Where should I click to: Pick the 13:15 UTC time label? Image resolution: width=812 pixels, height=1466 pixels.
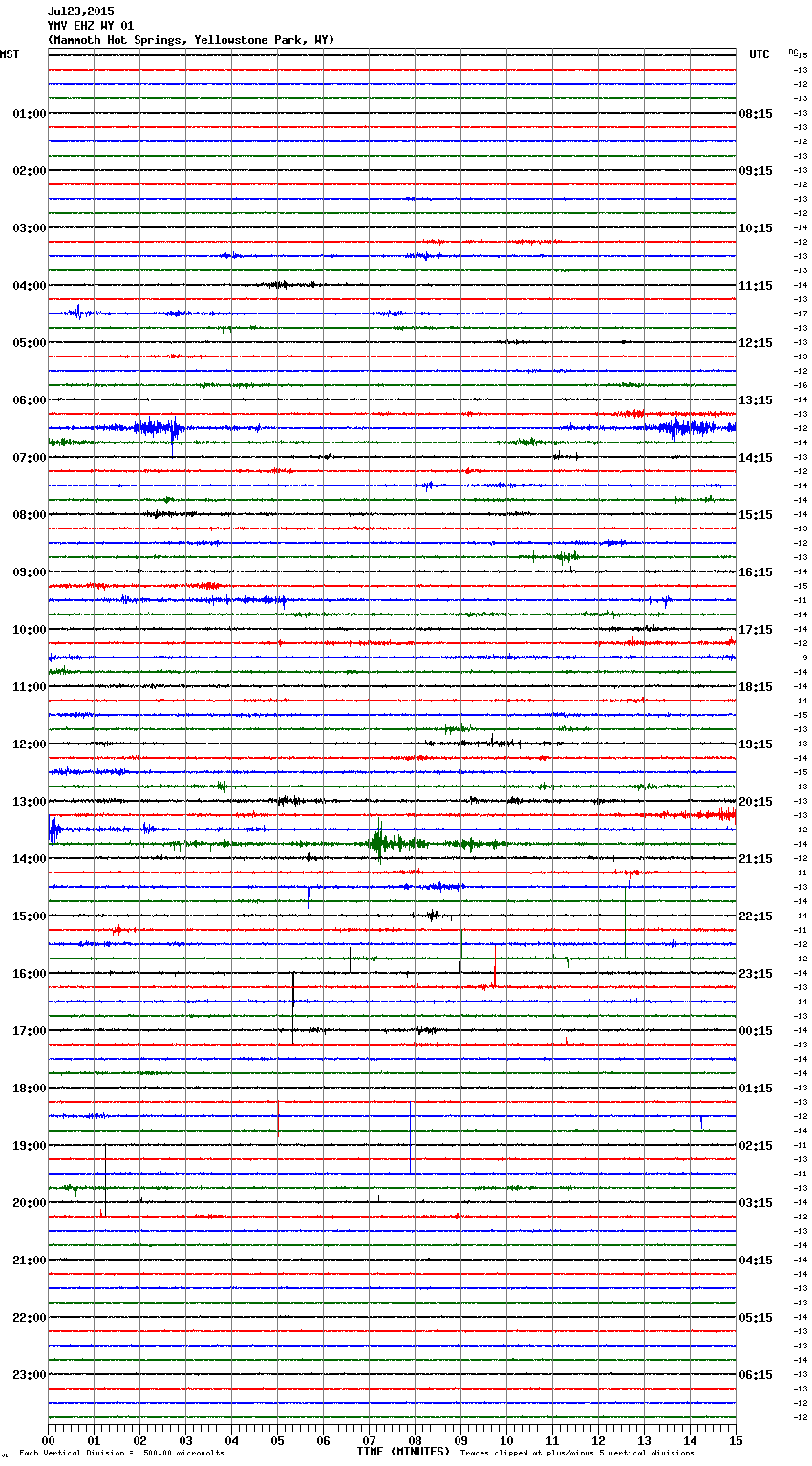click(756, 400)
